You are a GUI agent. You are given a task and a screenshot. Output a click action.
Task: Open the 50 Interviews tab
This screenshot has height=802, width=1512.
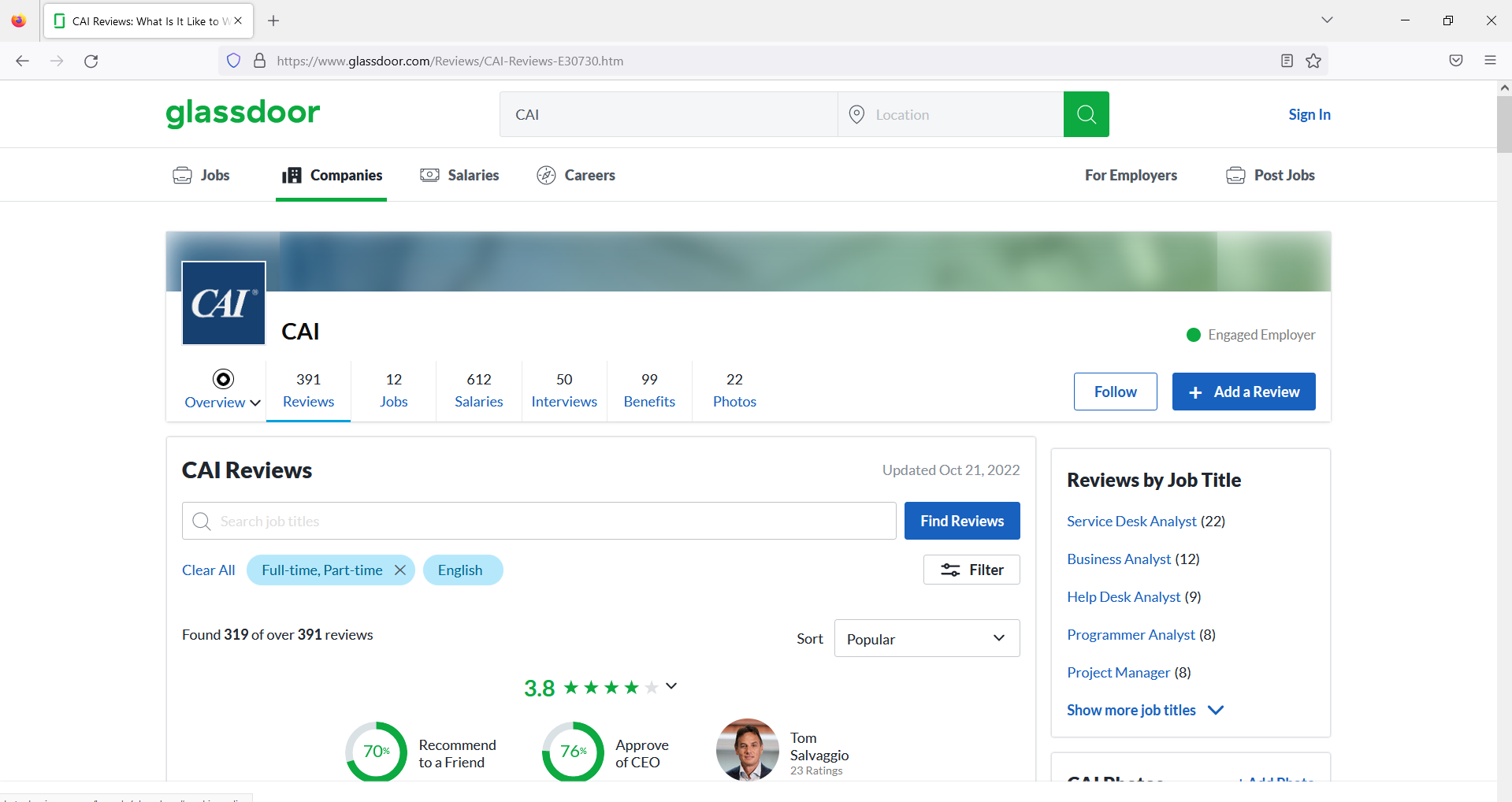pyautogui.click(x=564, y=391)
